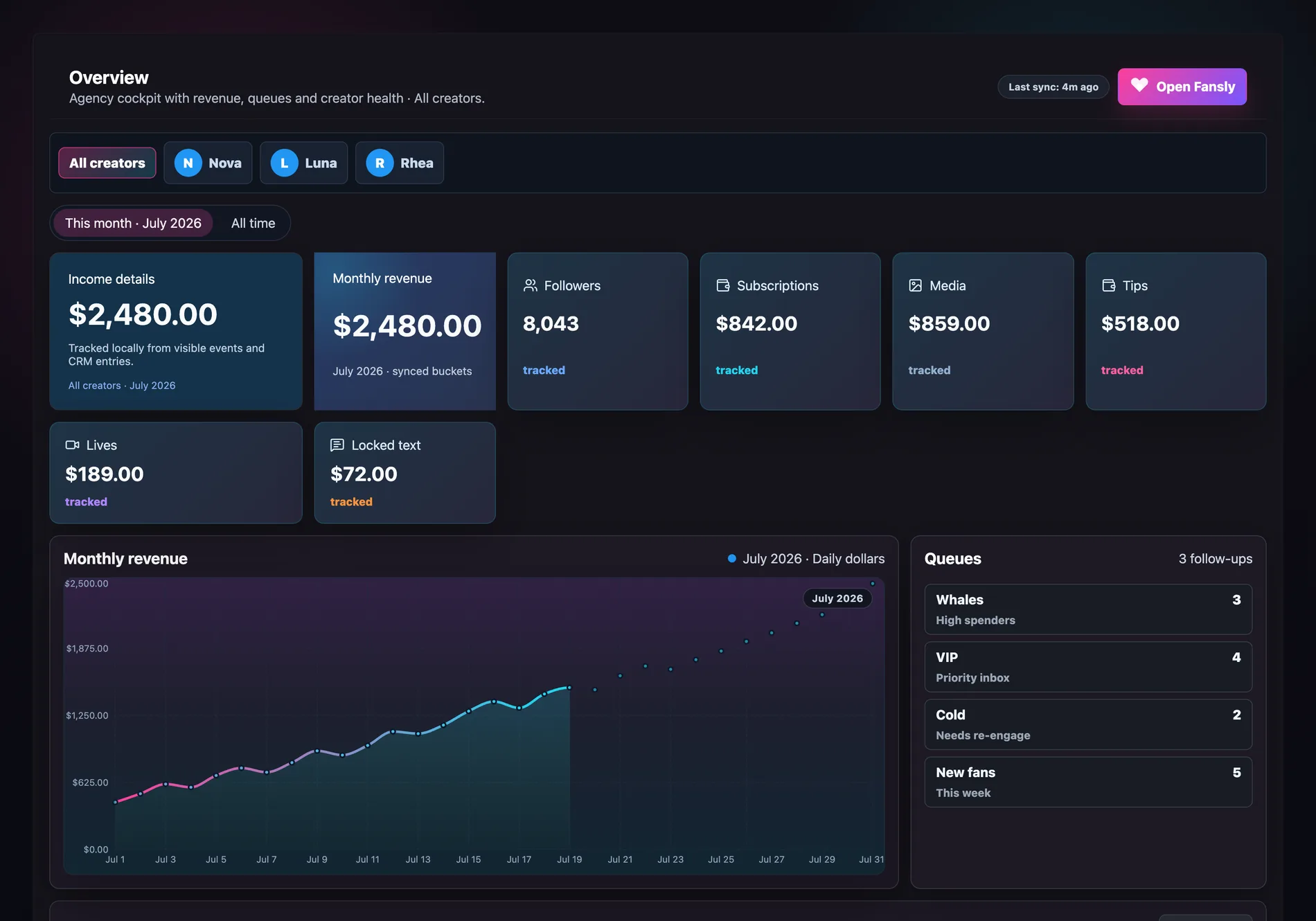Filter by creator Nova
The height and width of the screenshot is (921, 1316).
point(208,163)
